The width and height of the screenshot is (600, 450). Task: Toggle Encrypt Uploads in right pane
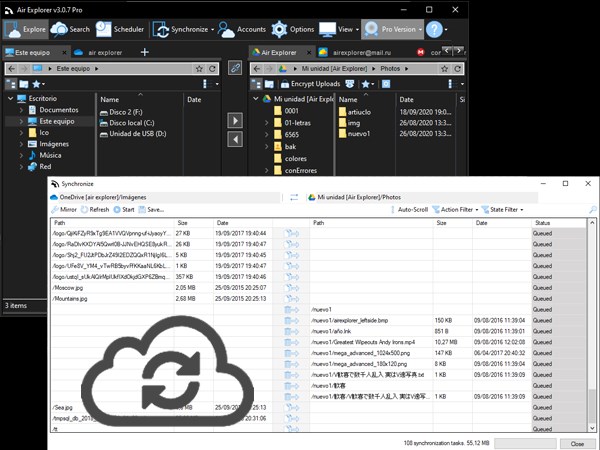point(310,84)
